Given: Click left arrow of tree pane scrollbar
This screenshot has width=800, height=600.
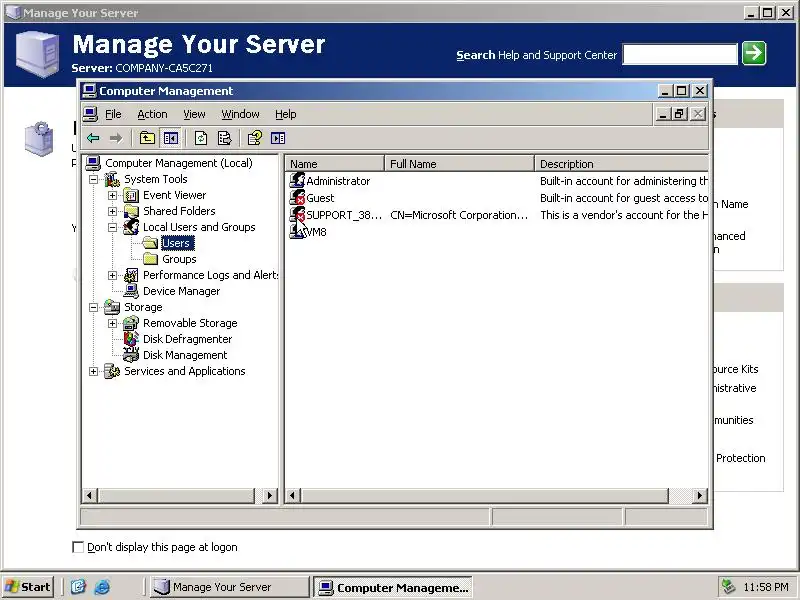Looking at the screenshot, I should 90,495.
